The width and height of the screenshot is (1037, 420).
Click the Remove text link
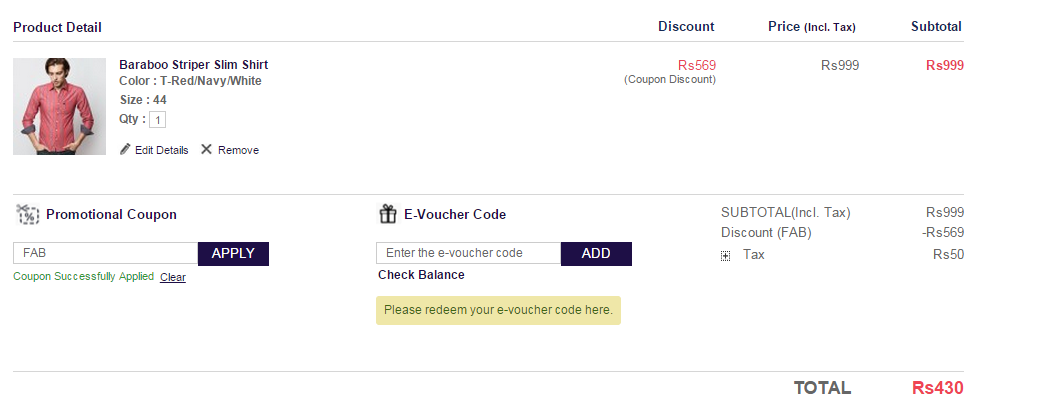point(238,150)
